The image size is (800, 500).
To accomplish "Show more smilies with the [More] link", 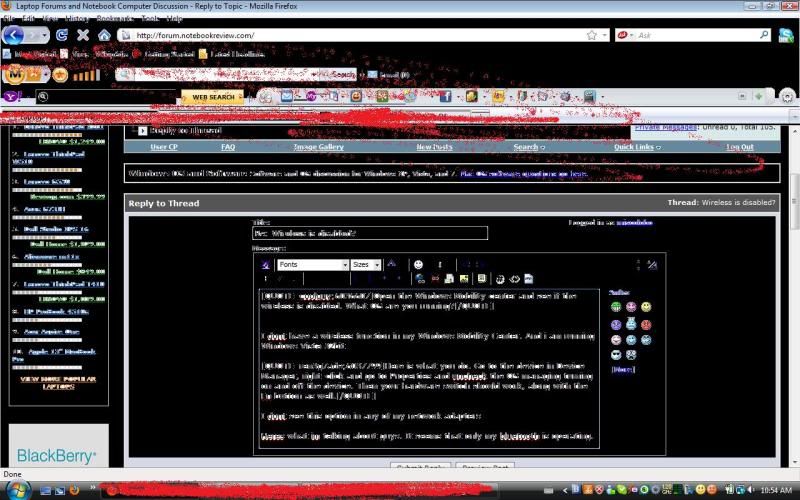I will tap(623, 369).
